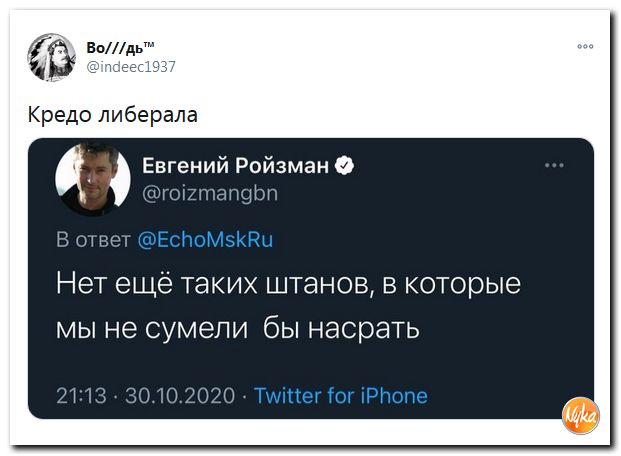
Task: Click the 30.10.2020 date
Action: 180,395
